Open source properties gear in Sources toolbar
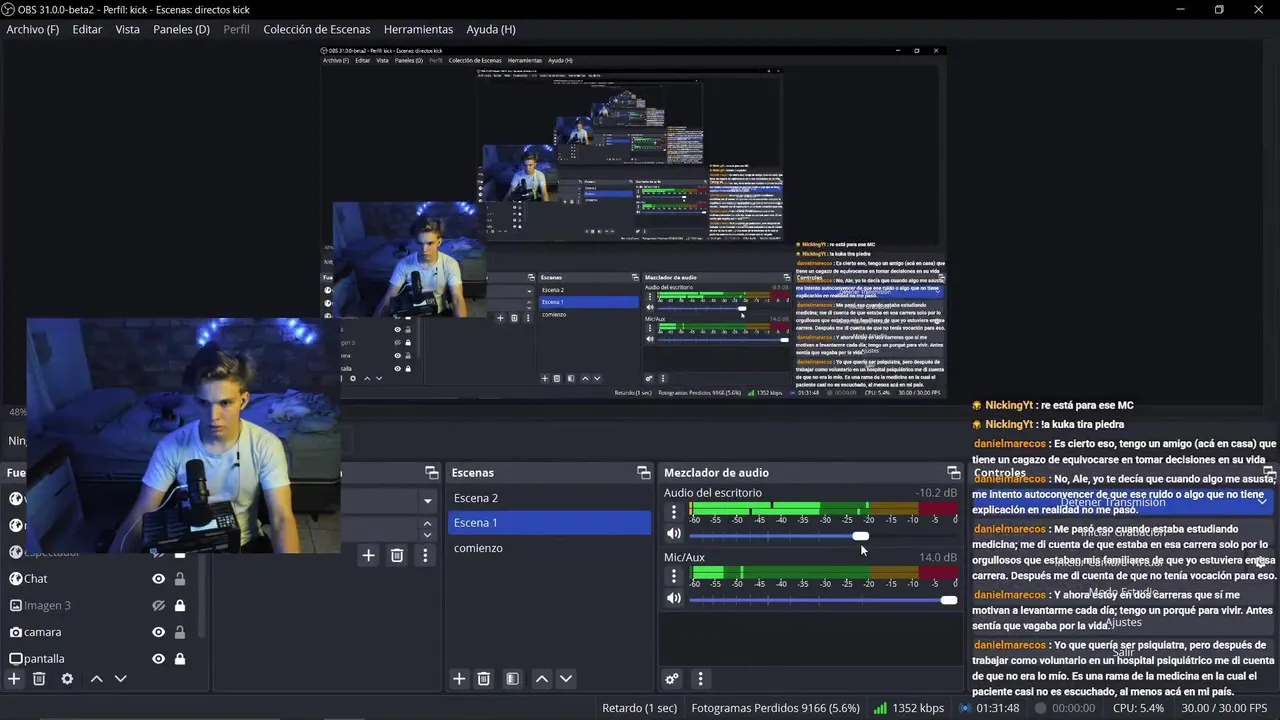1280x720 pixels. coord(67,679)
